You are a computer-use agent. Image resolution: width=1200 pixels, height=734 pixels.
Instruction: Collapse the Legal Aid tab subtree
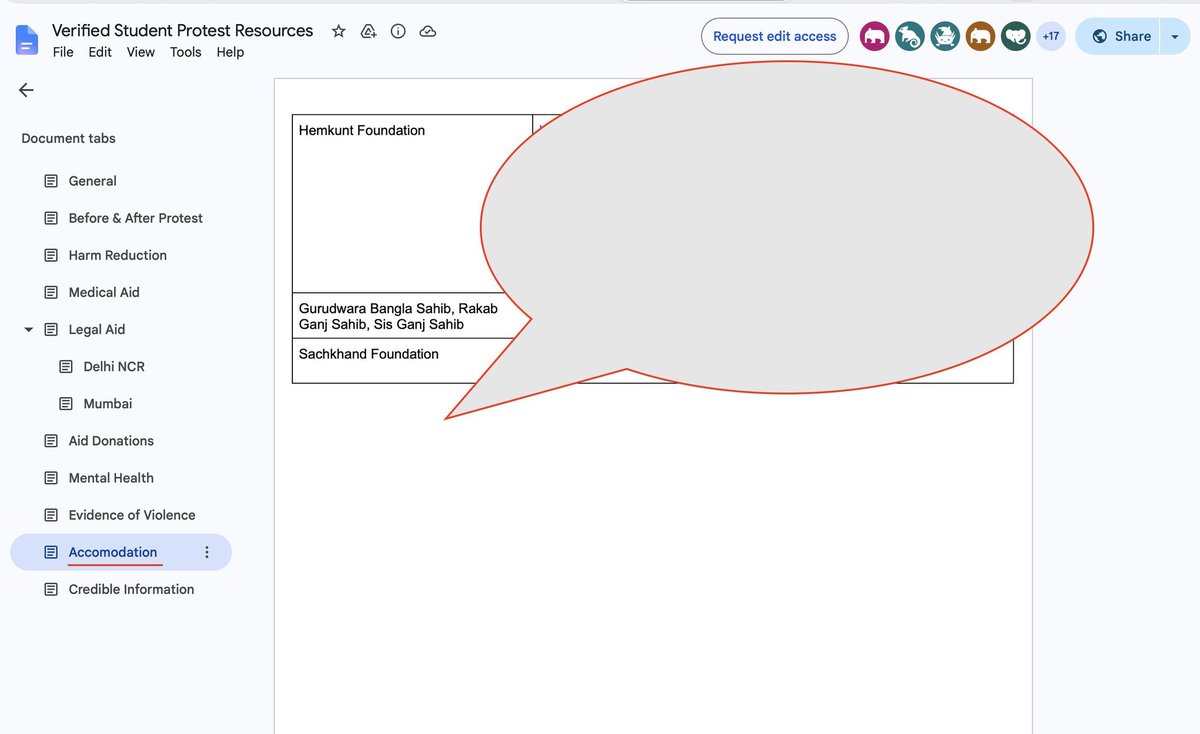(29, 329)
